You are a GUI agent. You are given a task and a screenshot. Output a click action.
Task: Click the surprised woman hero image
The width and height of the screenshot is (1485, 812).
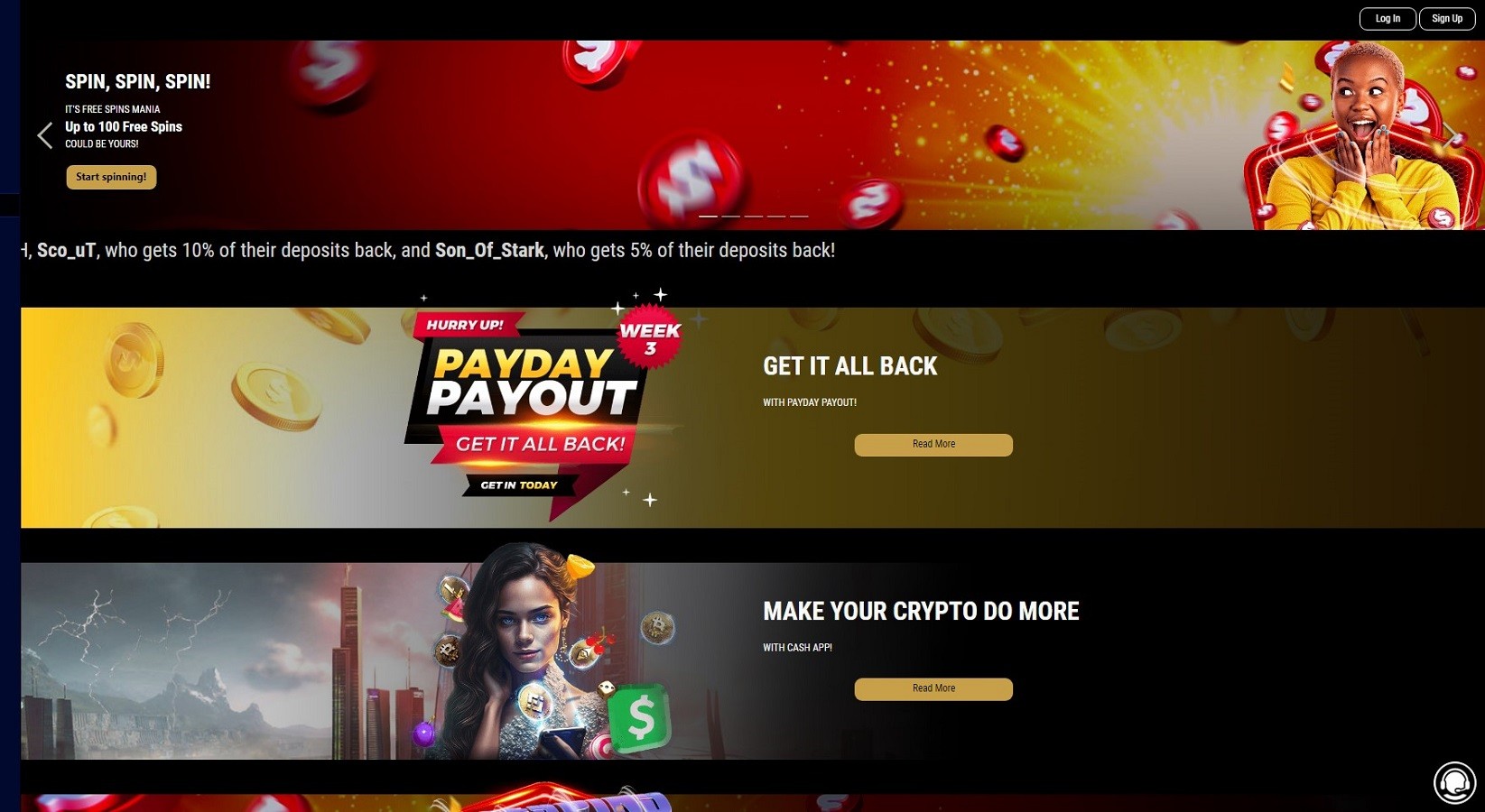1363,135
